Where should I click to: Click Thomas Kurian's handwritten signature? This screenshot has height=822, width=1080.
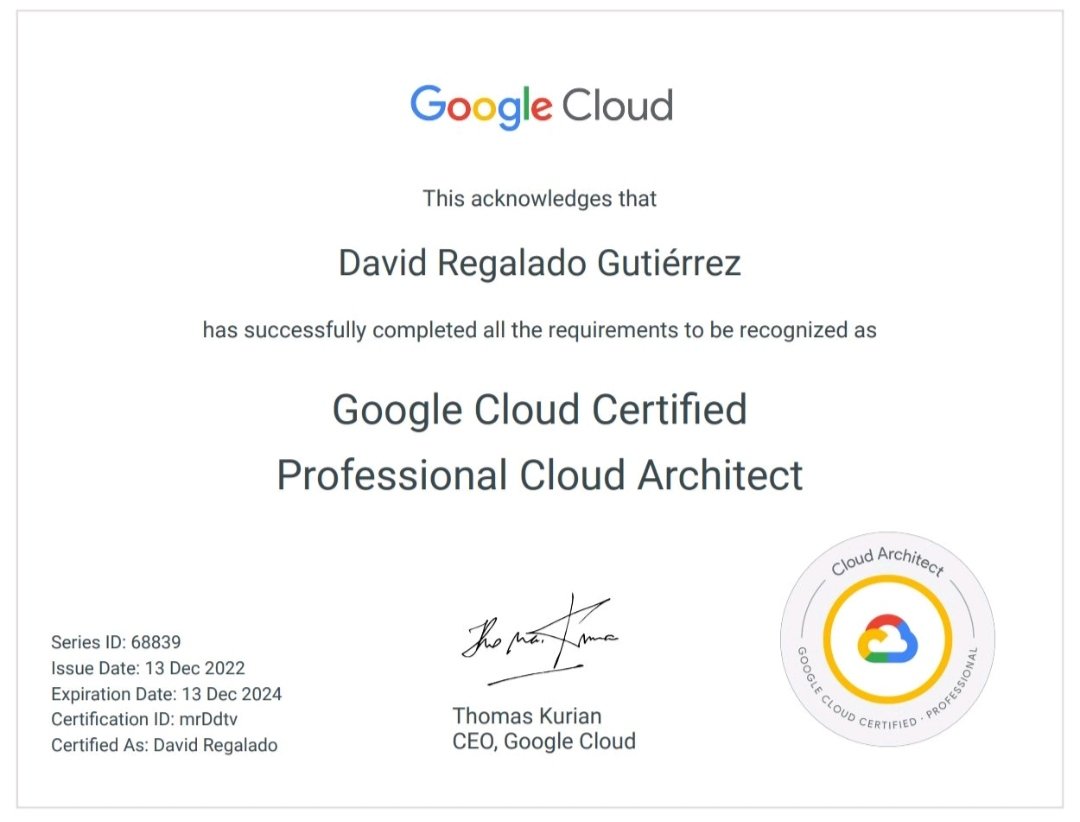point(539,639)
